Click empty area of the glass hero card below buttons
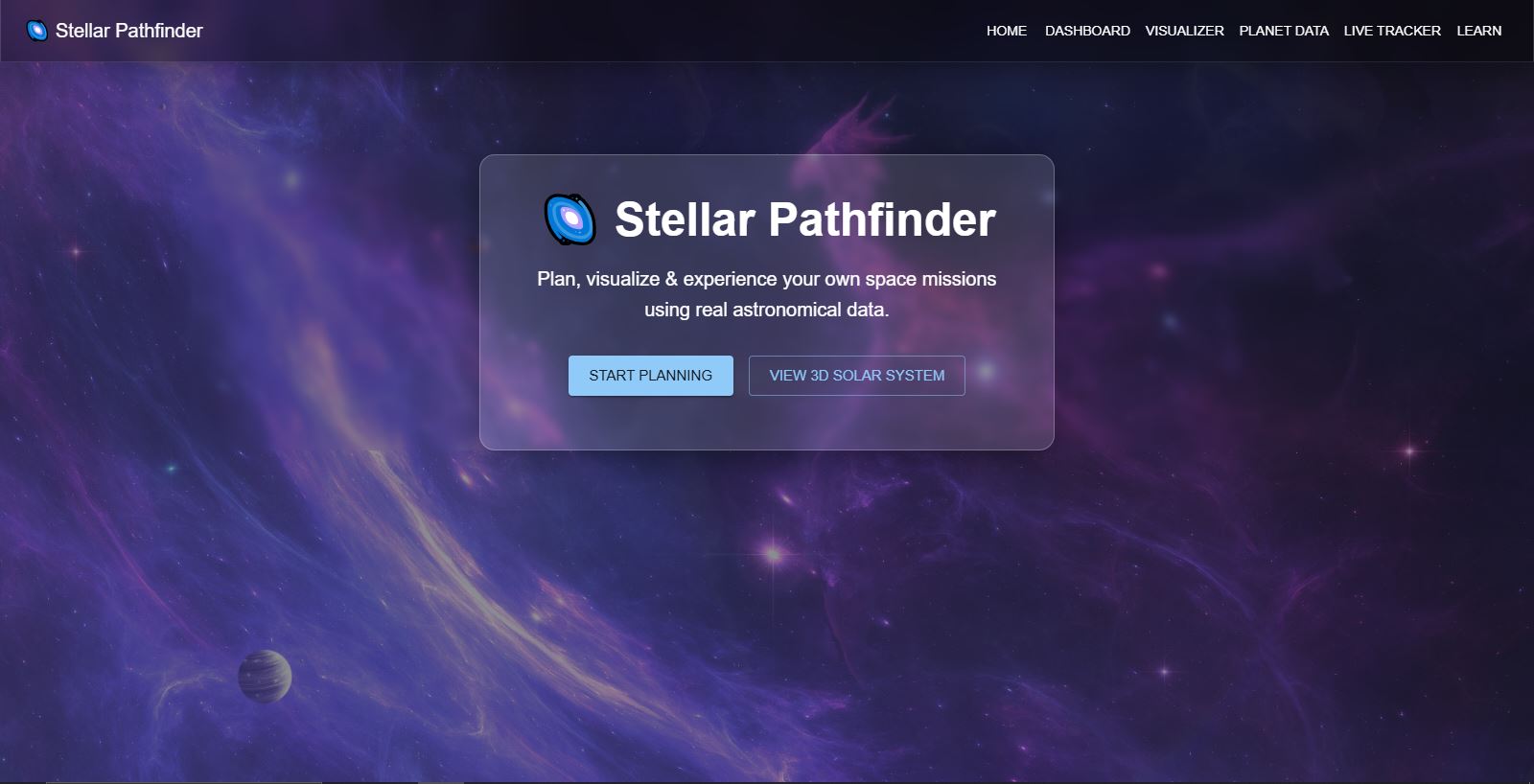Viewport: 1534px width, 784px height. 767,423
